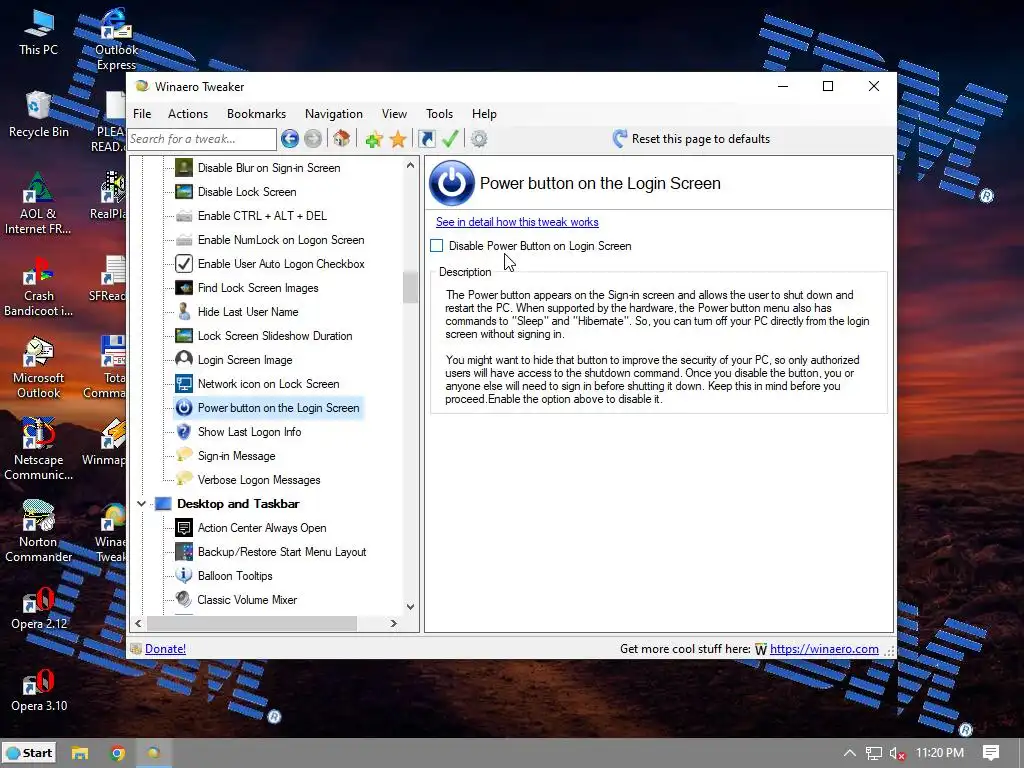Select the Recycle Bin desktop icon
This screenshot has height=768, width=1024.
[39, 115]
